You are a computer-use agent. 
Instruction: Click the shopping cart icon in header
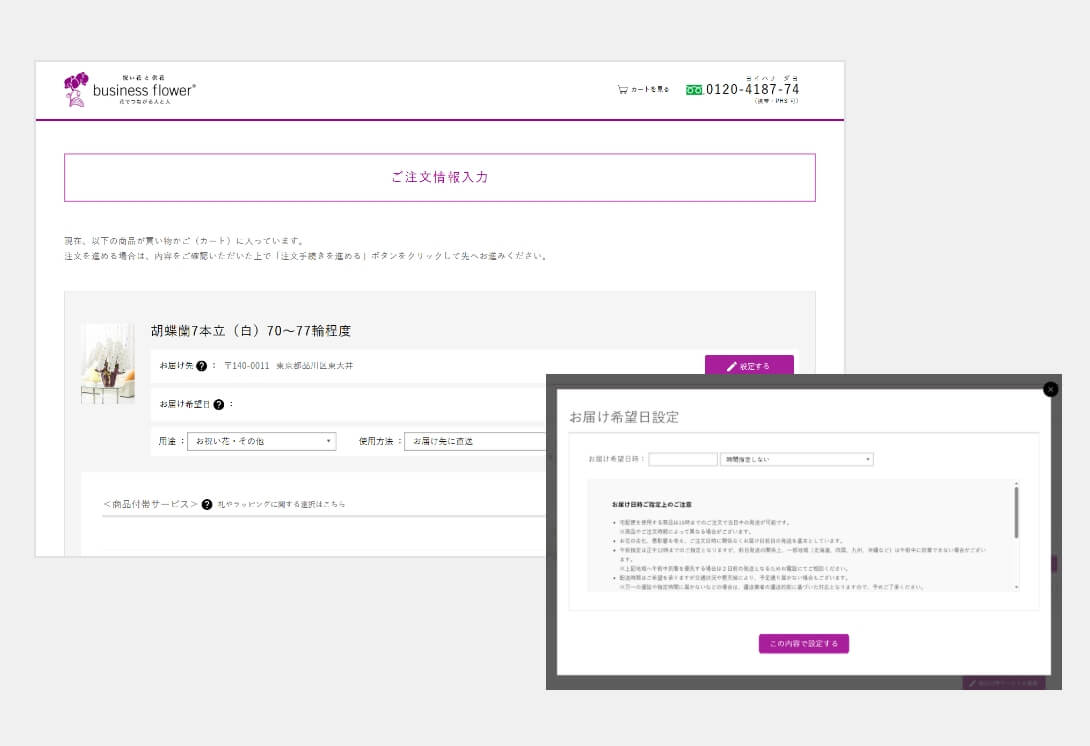click(623, 89)
